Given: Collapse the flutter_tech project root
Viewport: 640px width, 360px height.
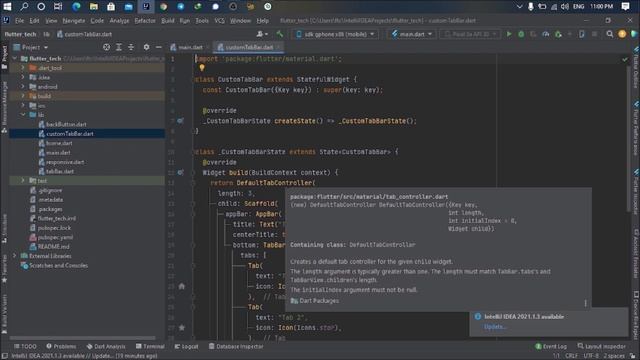Looking at the screenshot, I should tap(15, 58).
